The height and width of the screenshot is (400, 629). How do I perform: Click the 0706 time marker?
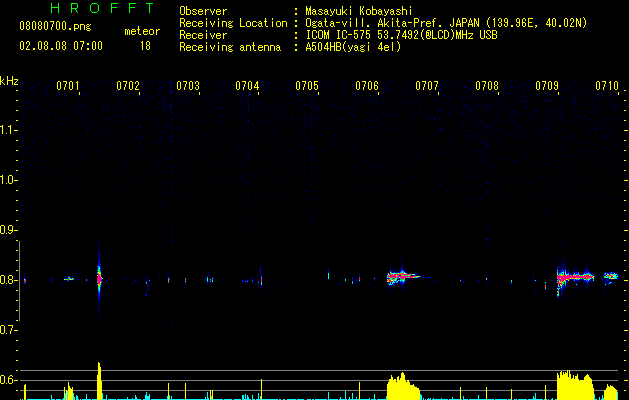[x=367, y=86]
